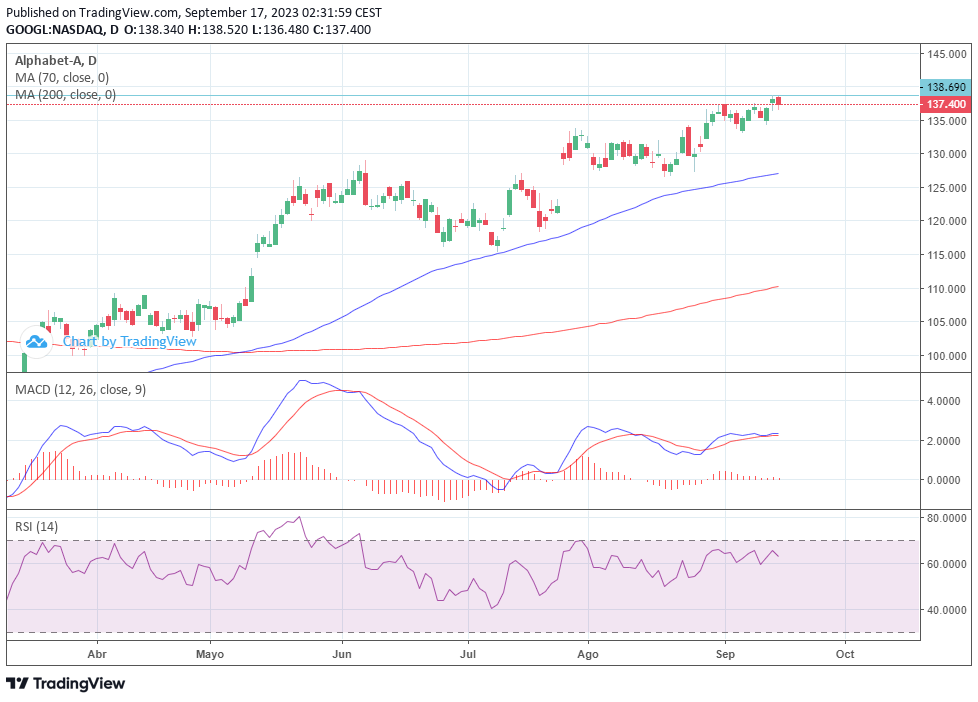Click the O:138.340 open value in header

coord(154,30)
